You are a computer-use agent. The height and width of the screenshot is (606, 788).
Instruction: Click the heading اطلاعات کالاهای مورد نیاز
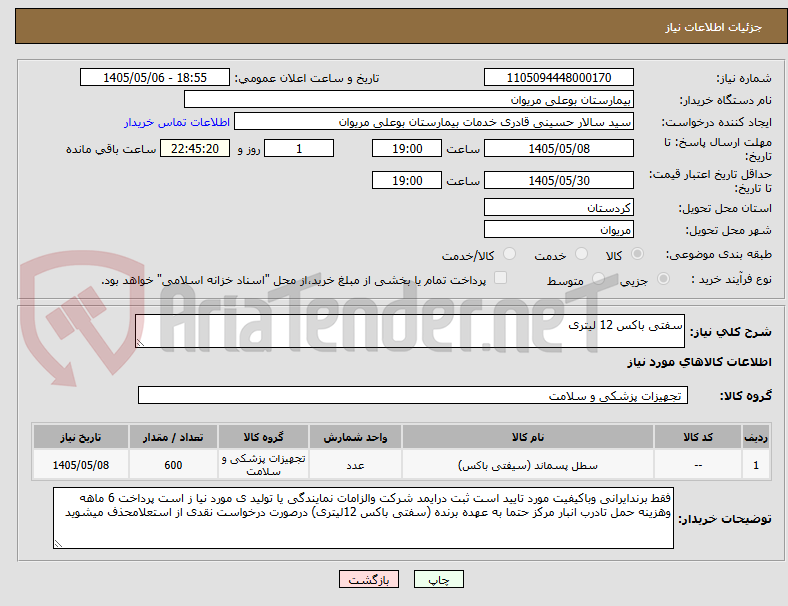699,362
